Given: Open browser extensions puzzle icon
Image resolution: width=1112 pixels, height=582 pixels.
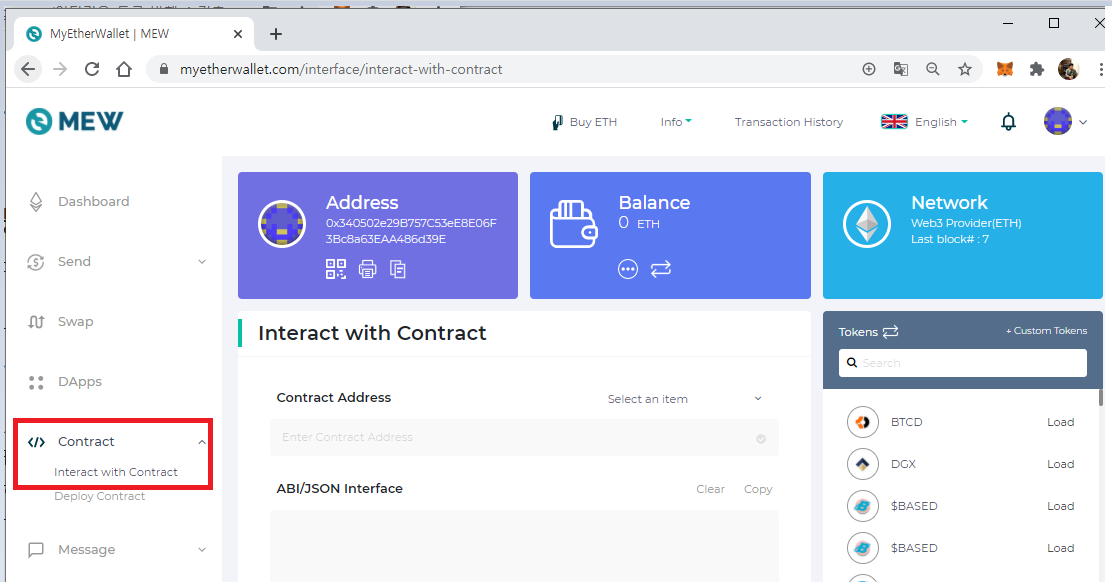Looking at the screenshot, I should coord(1037,69).
